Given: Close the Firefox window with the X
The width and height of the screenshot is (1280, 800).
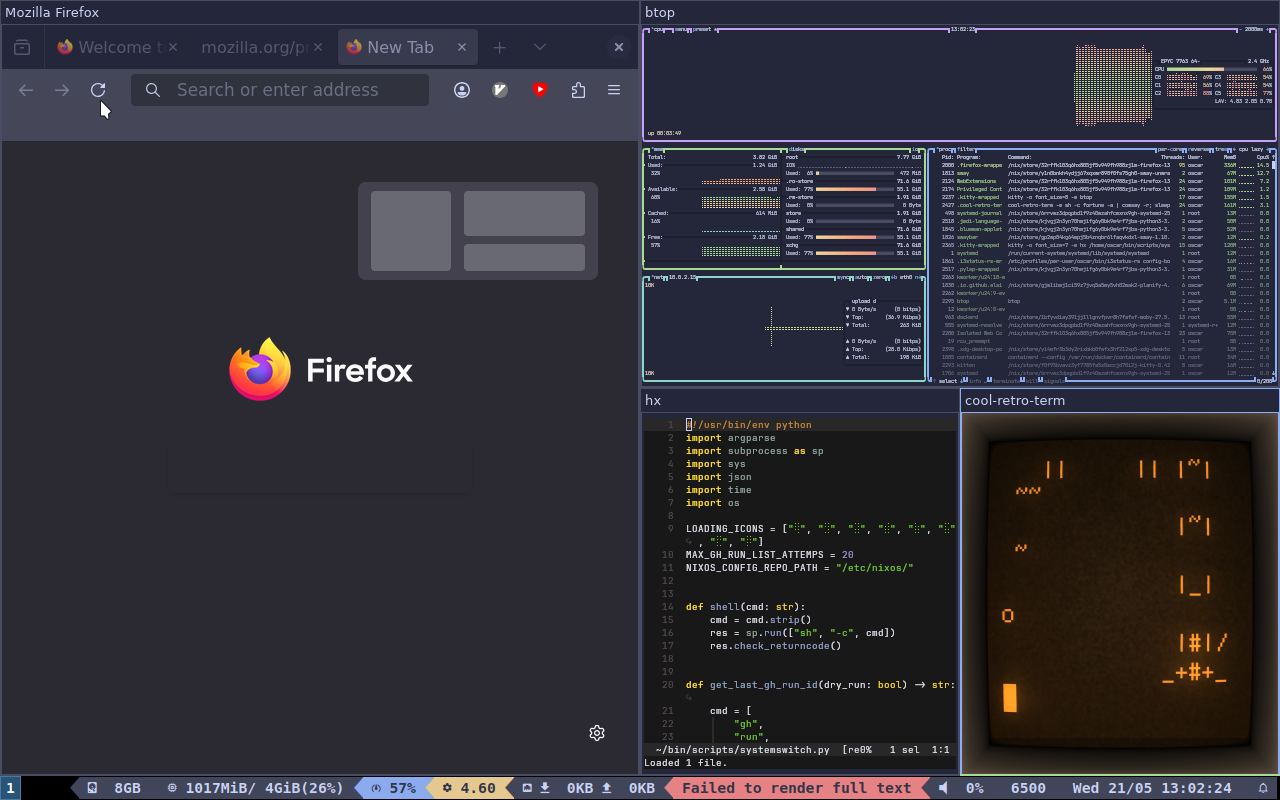Looking at the screenshot, I should [x=619, y=47].
